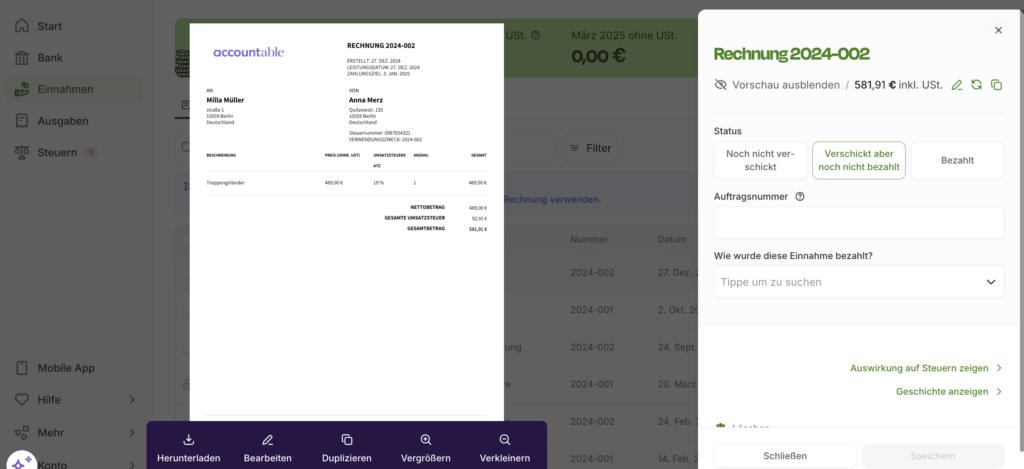The width and height of the screenshot is (1024, 469).
Task: Go to Bank in the sidebar
Action: pyautogui.click(x=50, y=57)
